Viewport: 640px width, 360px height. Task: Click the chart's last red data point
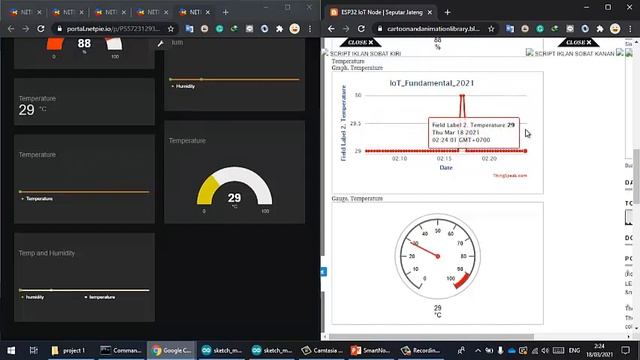526,151
